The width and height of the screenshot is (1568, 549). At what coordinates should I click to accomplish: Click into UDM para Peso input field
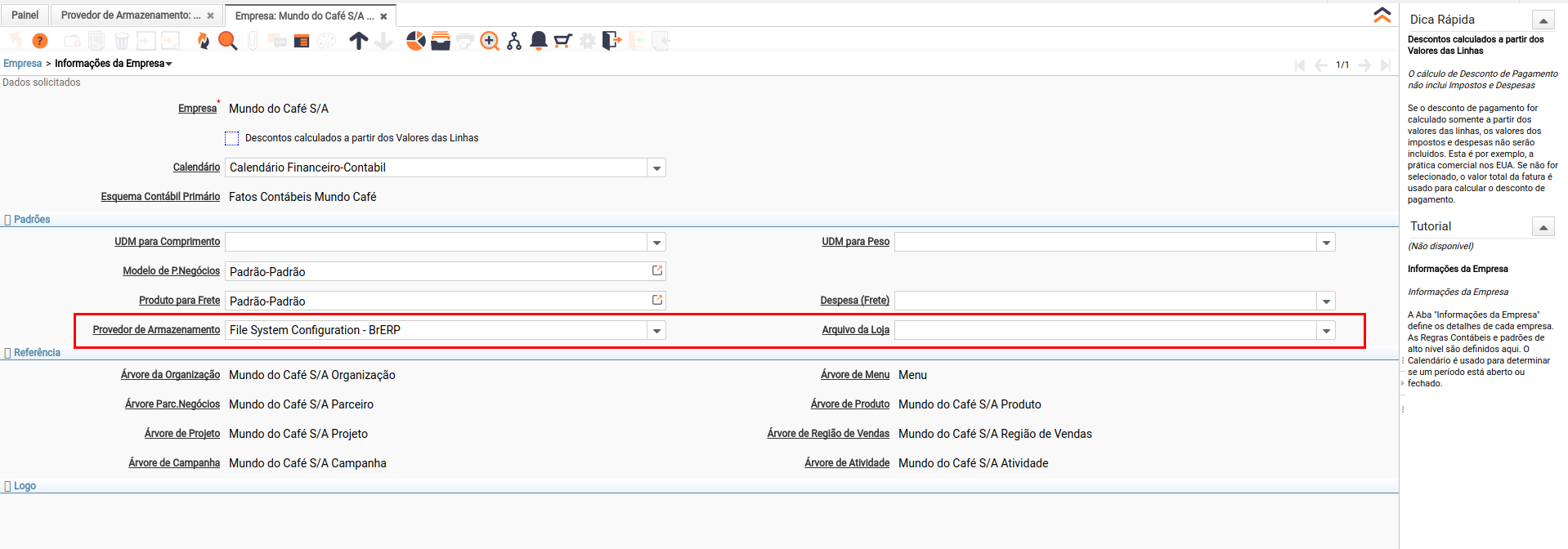[1105, 242]
